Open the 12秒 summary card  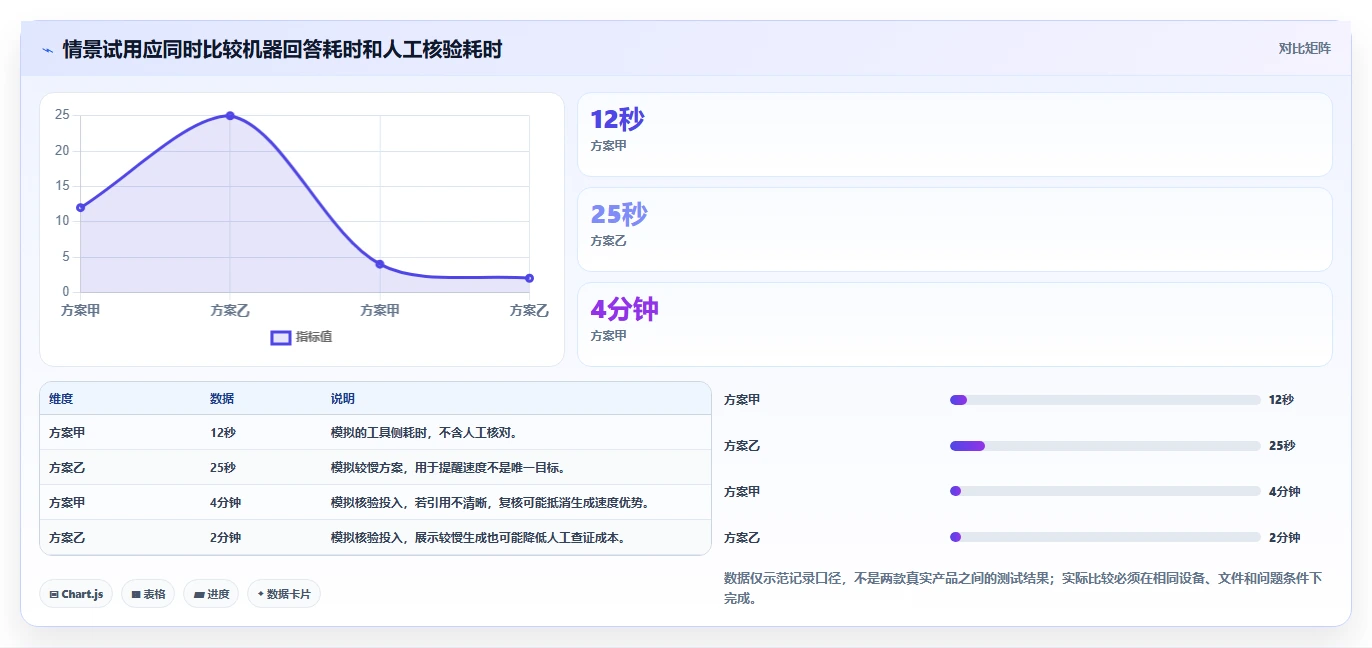click(955, 135)
